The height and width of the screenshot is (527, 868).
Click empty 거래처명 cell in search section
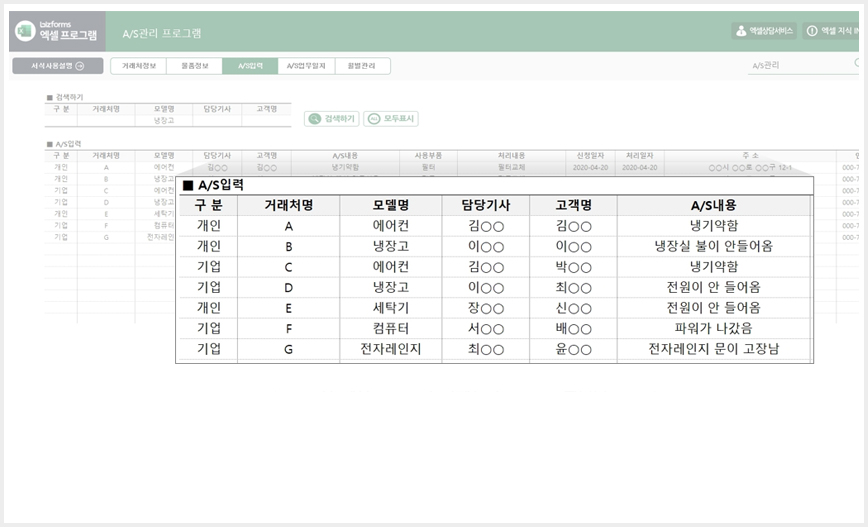[106, 121]
